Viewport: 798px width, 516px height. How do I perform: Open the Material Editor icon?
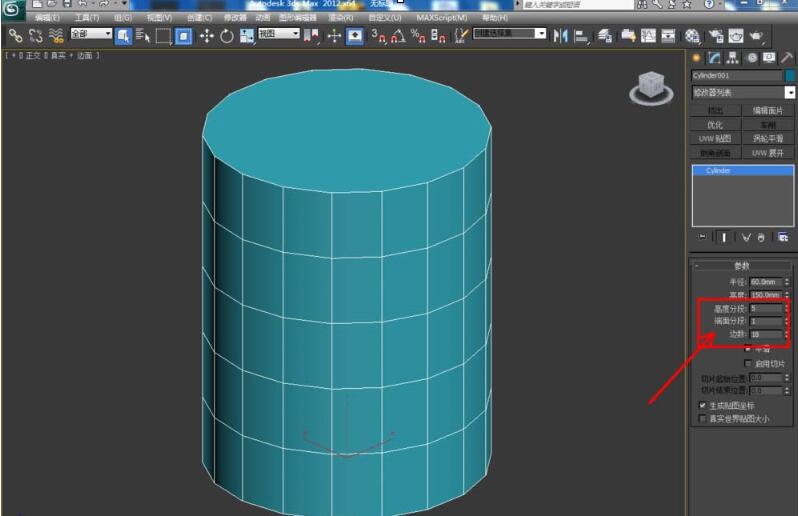pyautogui.click(x=692, y=36)
